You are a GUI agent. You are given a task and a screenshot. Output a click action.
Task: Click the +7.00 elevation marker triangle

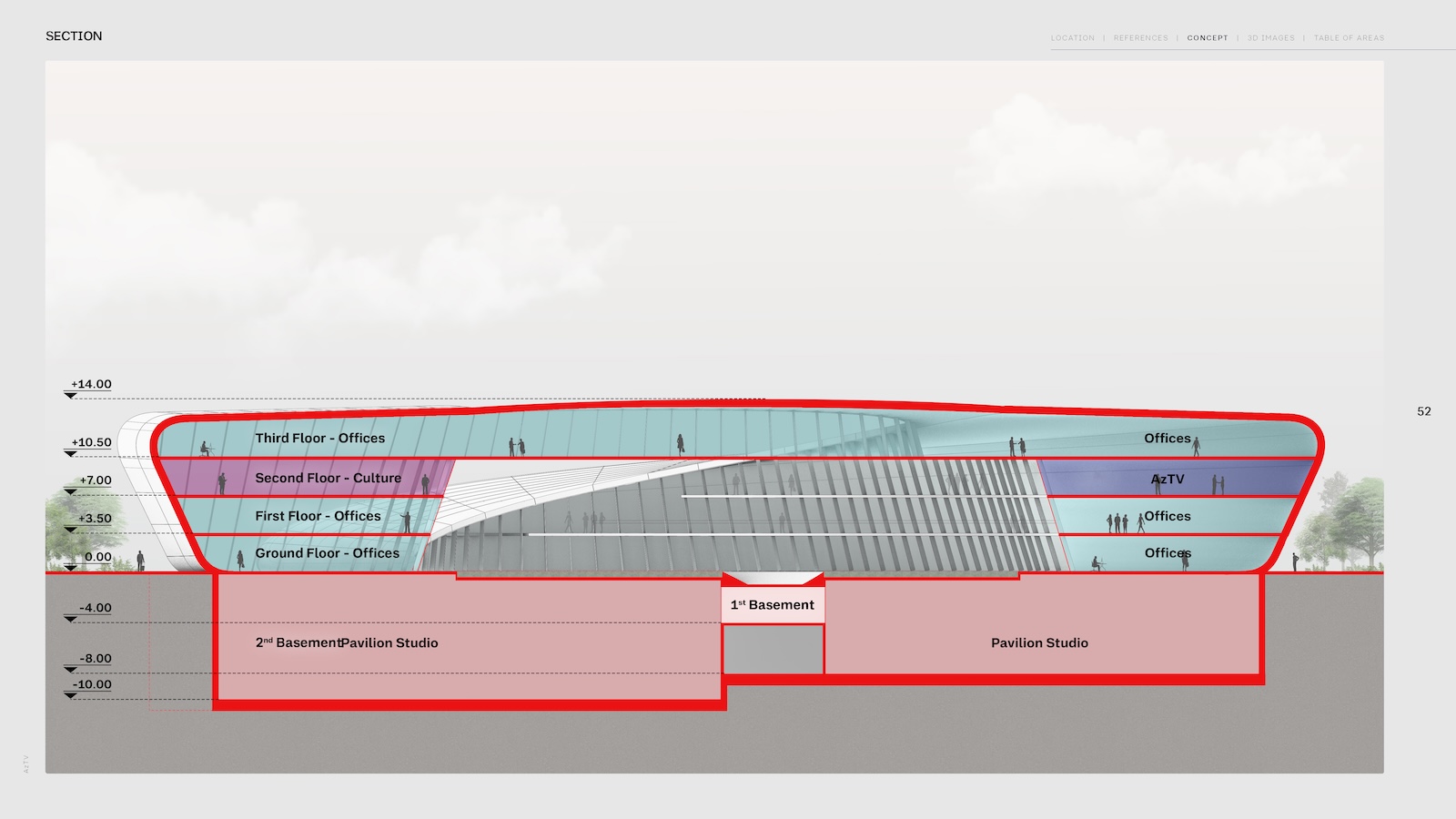[x=70, y=491]
